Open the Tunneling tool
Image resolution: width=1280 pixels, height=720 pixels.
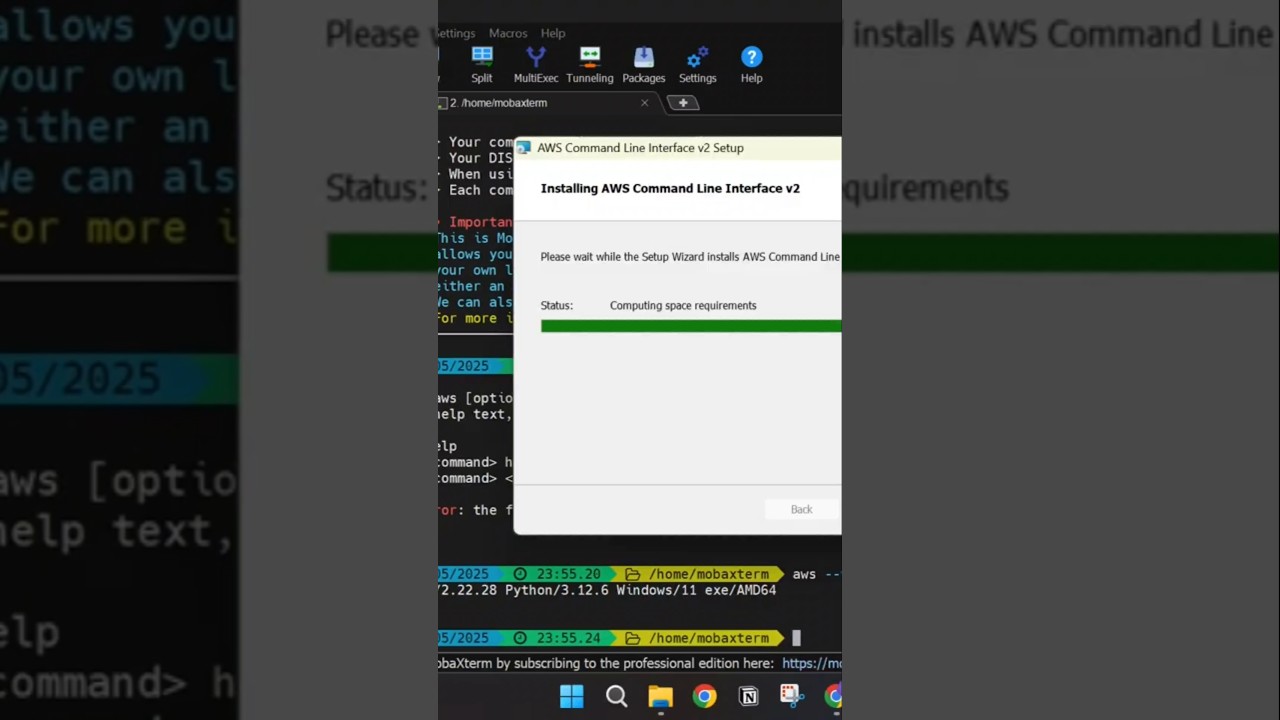pos(590,65)
